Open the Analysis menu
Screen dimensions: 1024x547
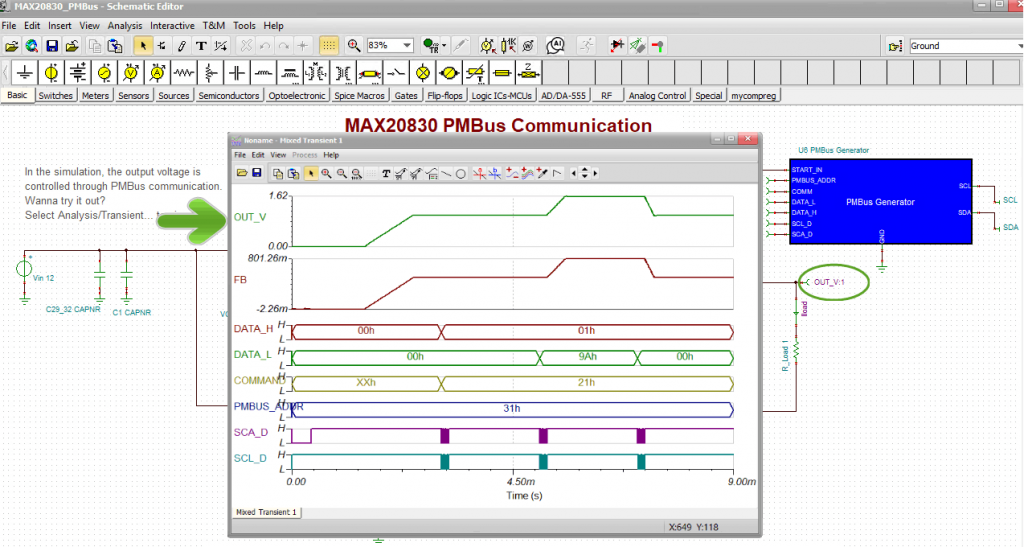[x=125, y=24]
